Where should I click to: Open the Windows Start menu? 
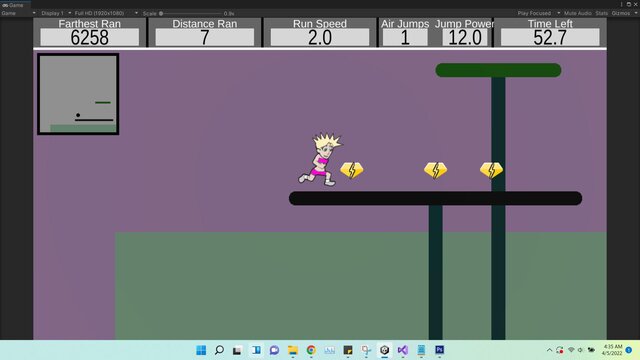(x=201, y=350)
